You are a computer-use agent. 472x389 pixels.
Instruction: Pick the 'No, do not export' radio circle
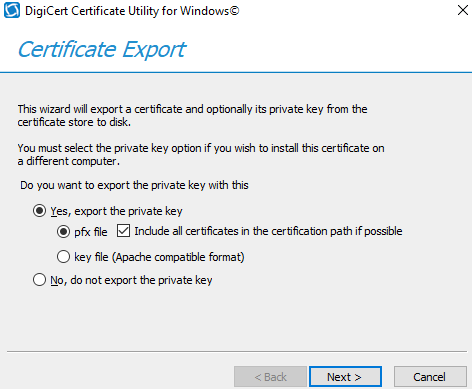tap(39, 280)
